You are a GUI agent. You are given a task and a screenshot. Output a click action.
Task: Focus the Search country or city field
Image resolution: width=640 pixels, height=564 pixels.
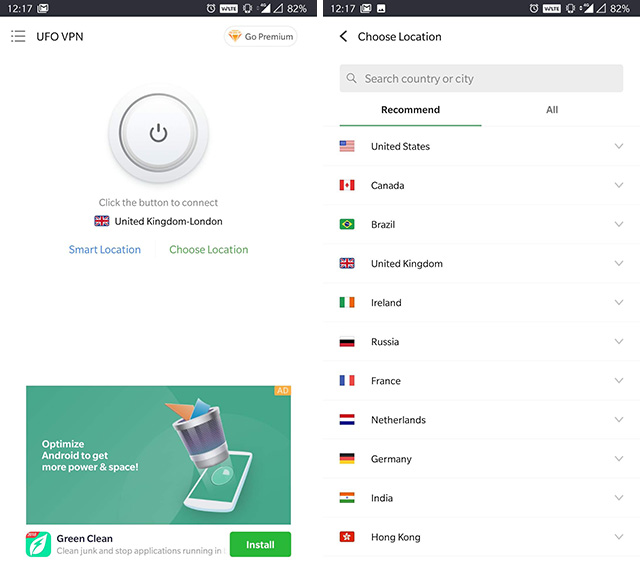(481, 78)
